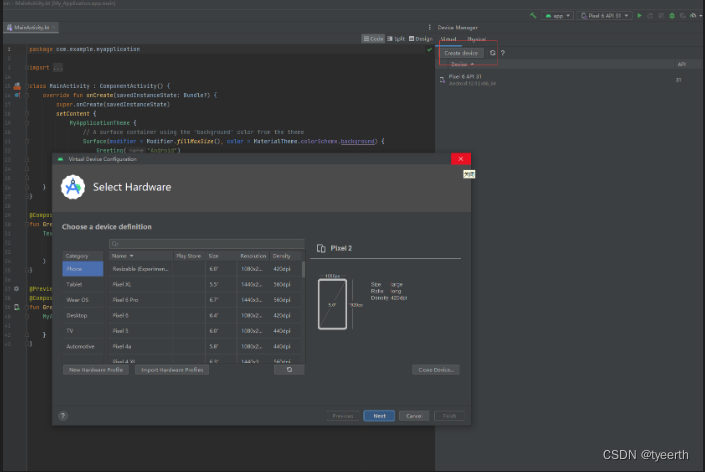The width and height of the screenshot is (705, 472).
Task: Select the Pixel 6 Pro row
Action: click(x=205, y=300)
